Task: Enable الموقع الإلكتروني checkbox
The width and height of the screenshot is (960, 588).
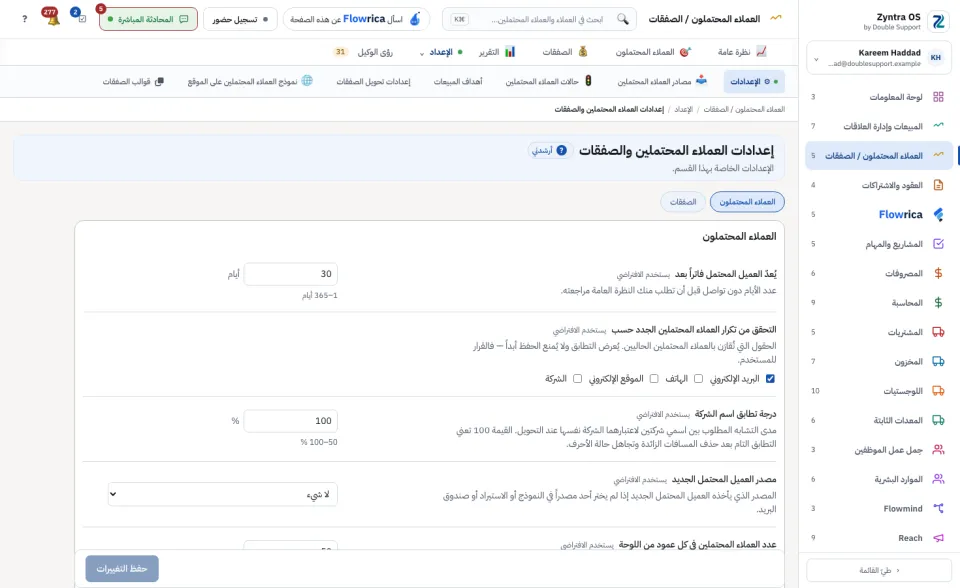Action: point(654,379)
